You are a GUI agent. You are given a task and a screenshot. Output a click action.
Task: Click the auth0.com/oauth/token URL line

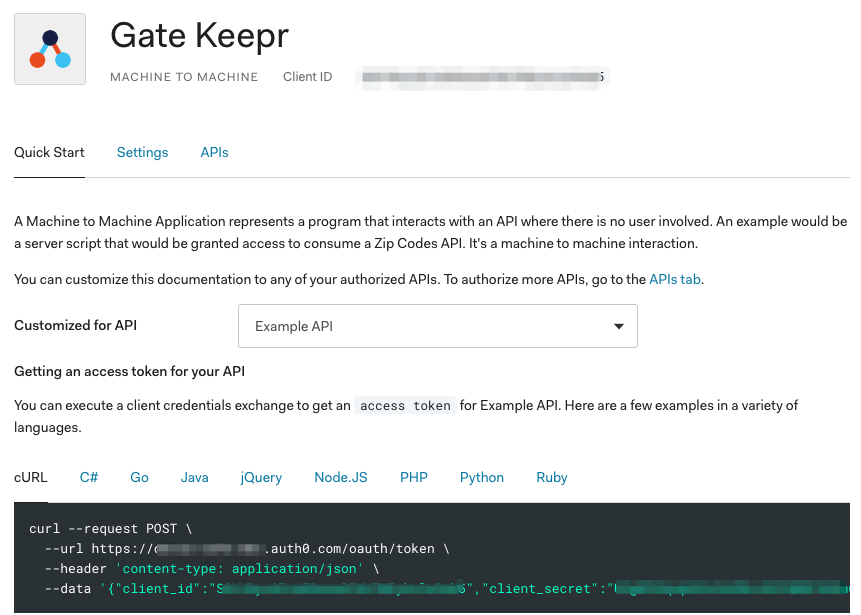[x=247, y=548]
